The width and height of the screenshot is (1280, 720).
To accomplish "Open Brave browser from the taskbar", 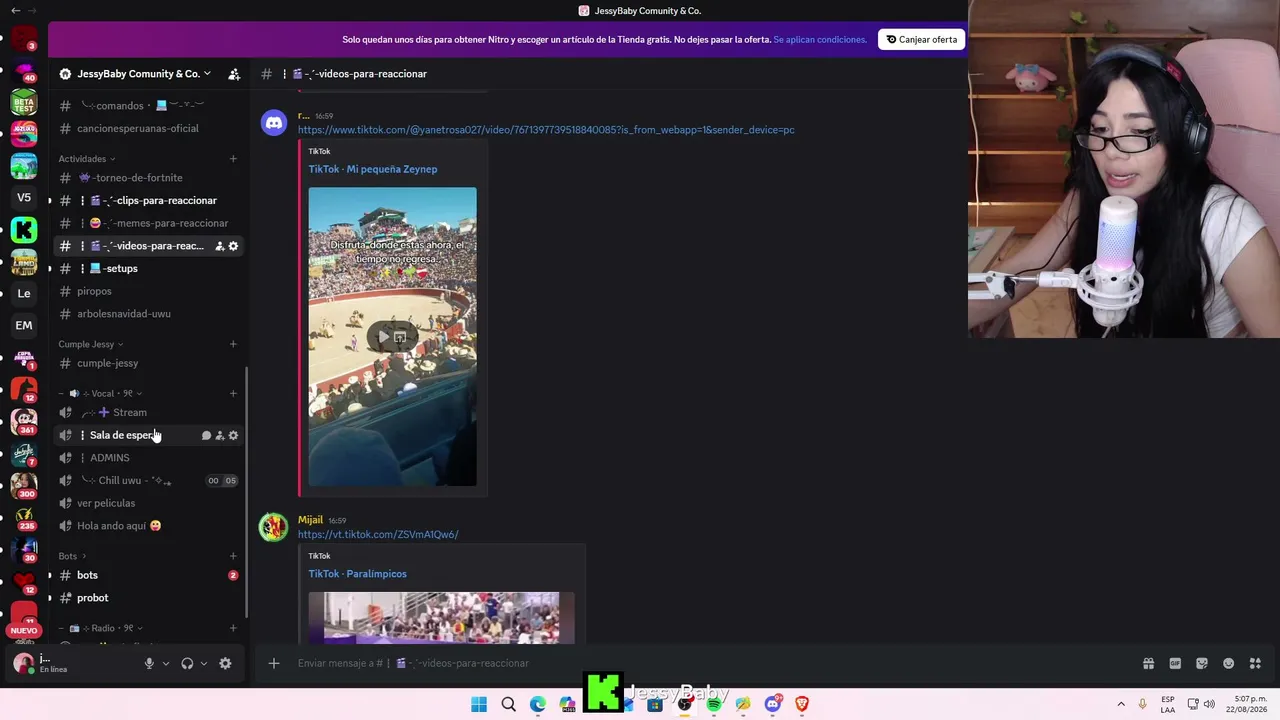I will [801, 704].
